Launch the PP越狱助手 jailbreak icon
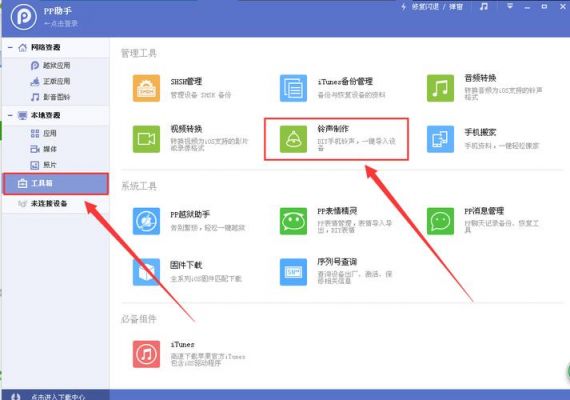 click(x=146, y=221)
